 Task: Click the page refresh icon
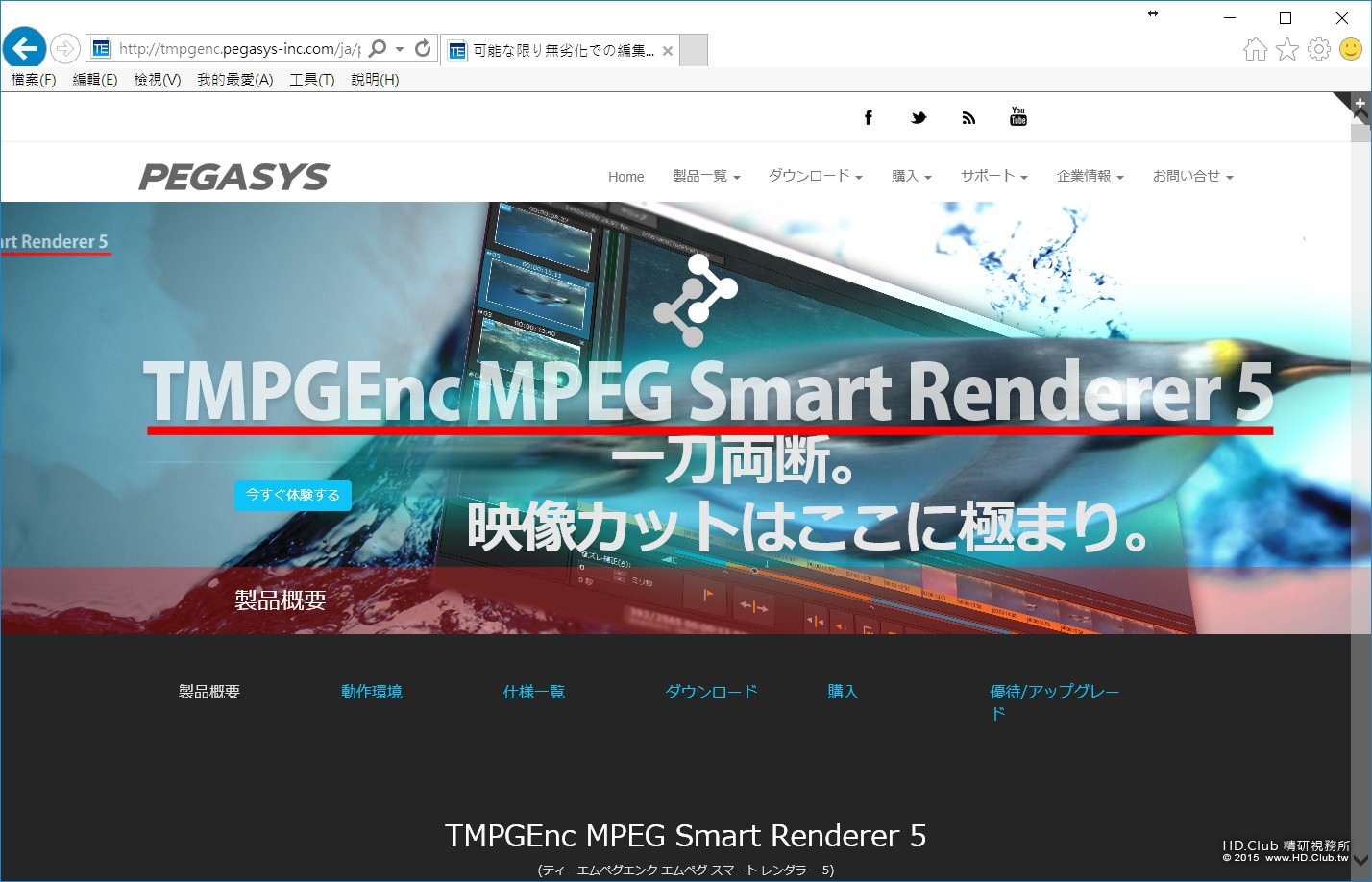point(423,48)
